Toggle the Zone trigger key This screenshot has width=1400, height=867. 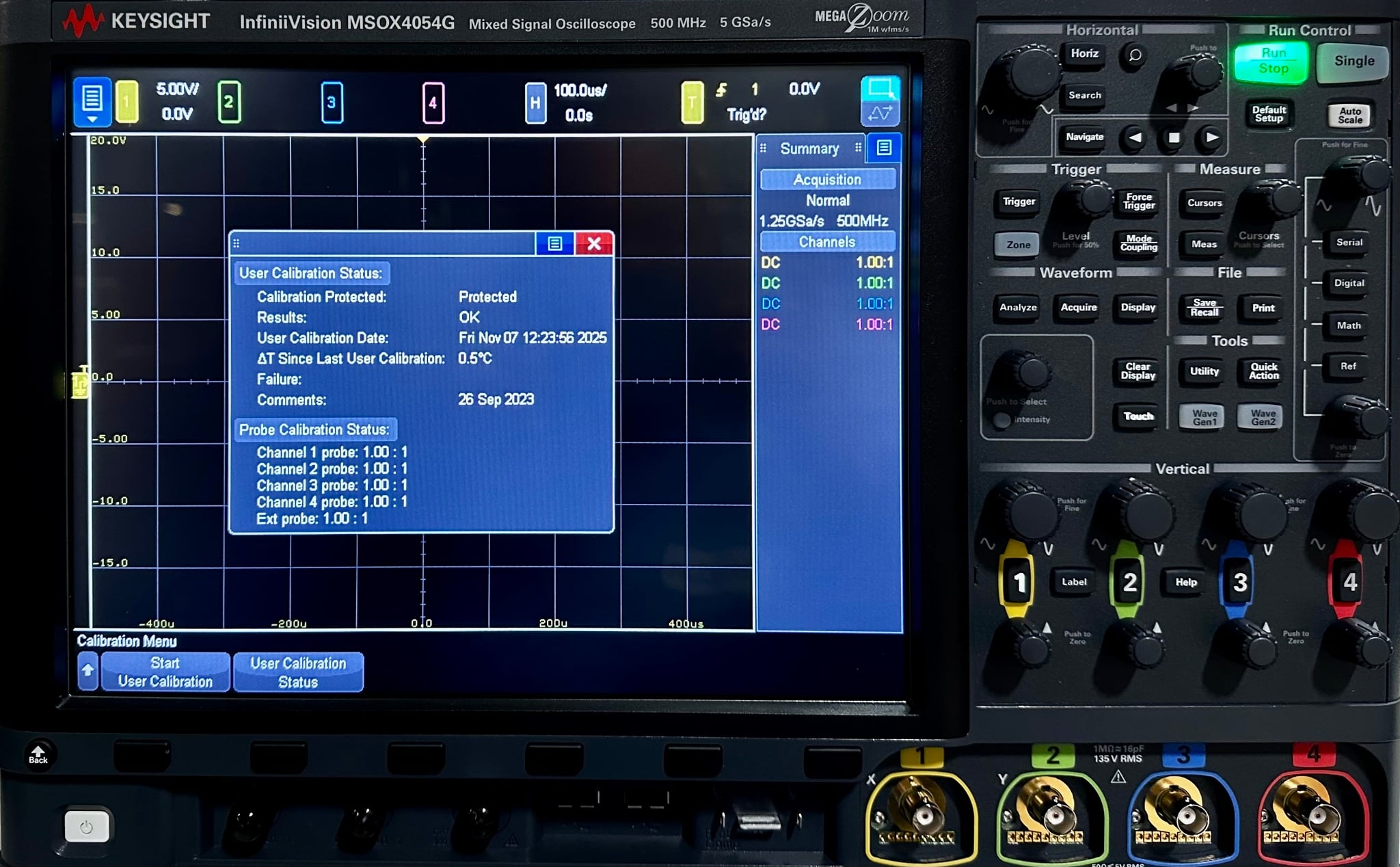click(1018, 245)
